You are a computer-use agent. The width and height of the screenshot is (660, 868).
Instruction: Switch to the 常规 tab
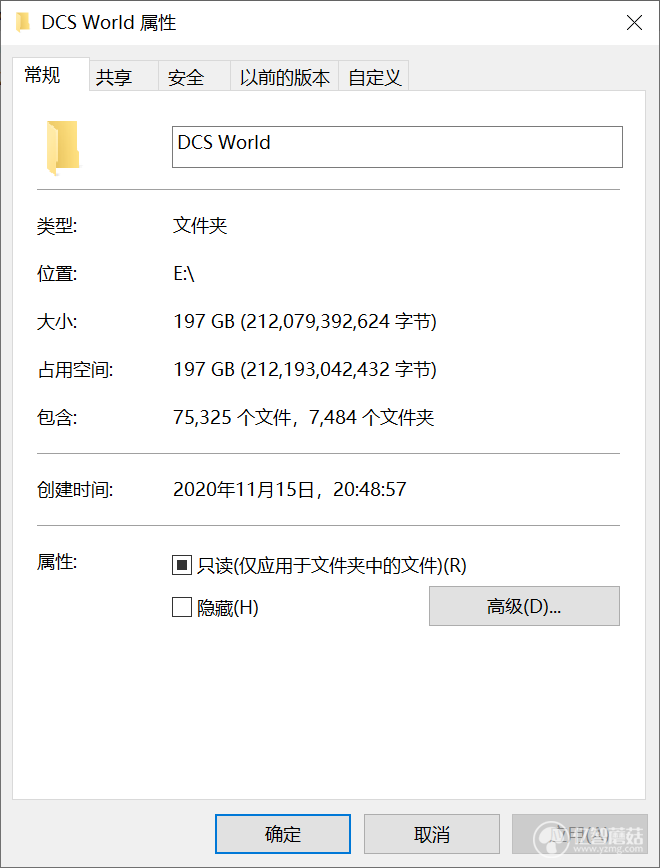pyautogui.click(x=50, y=74)
